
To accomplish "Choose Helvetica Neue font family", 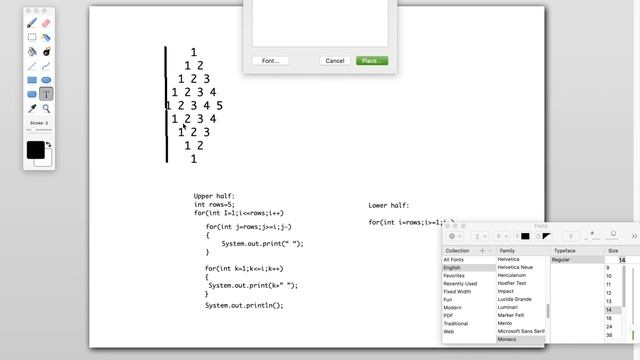I will [x=521, y=267].
